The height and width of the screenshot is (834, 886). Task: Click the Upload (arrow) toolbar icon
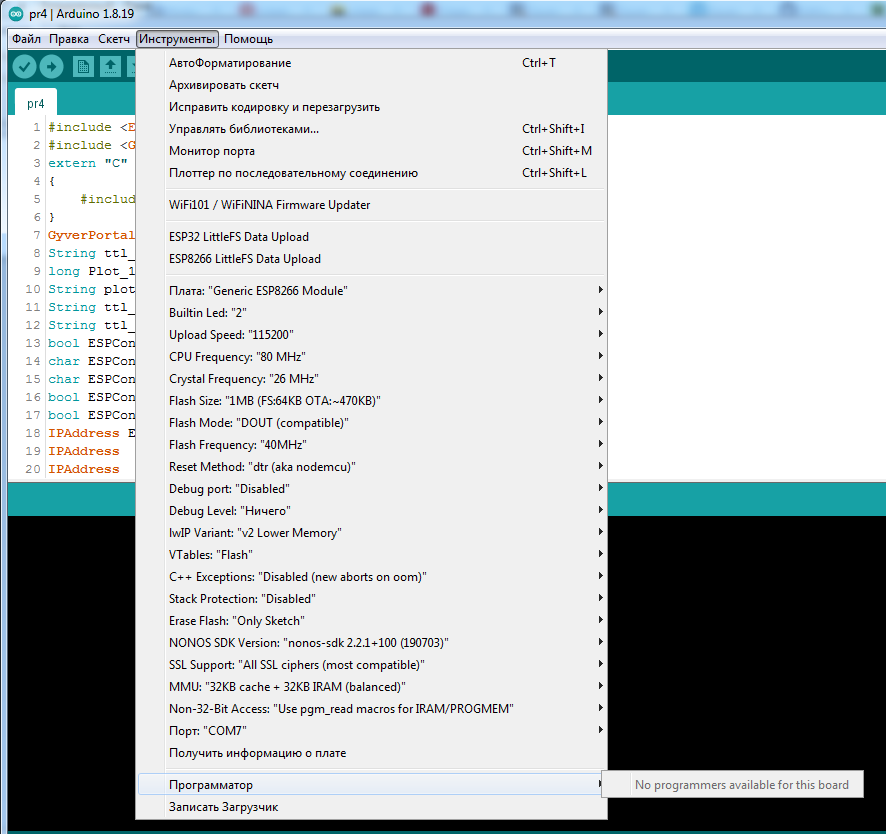[51, 67]
